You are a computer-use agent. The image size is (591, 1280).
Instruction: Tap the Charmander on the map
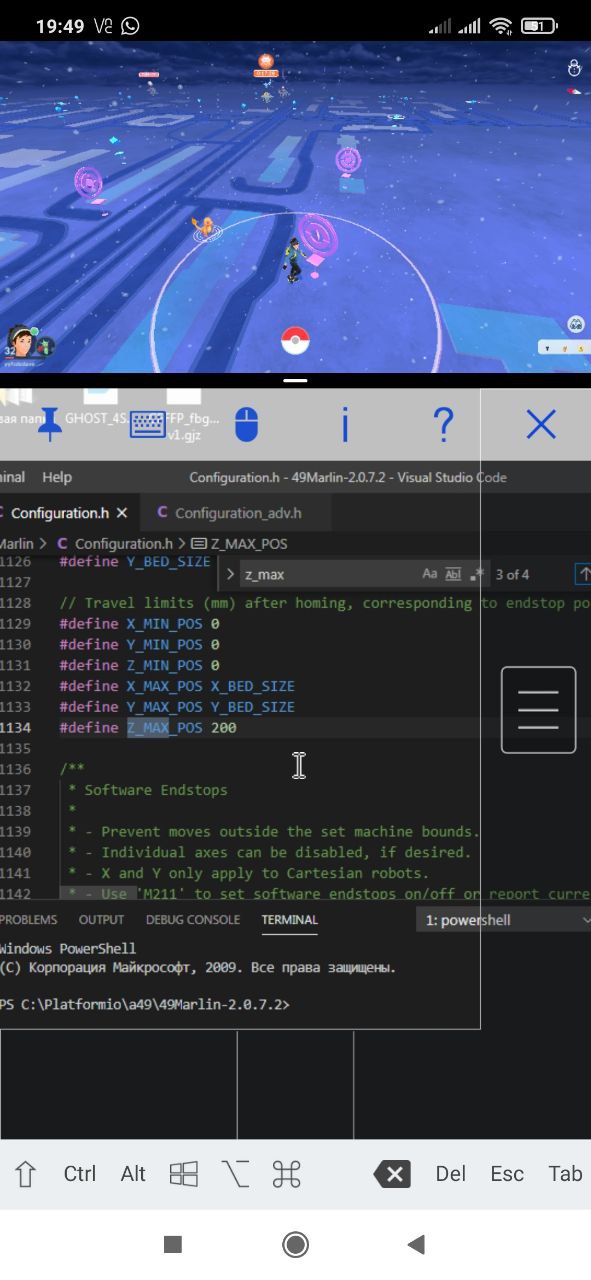tap(207, 227)
